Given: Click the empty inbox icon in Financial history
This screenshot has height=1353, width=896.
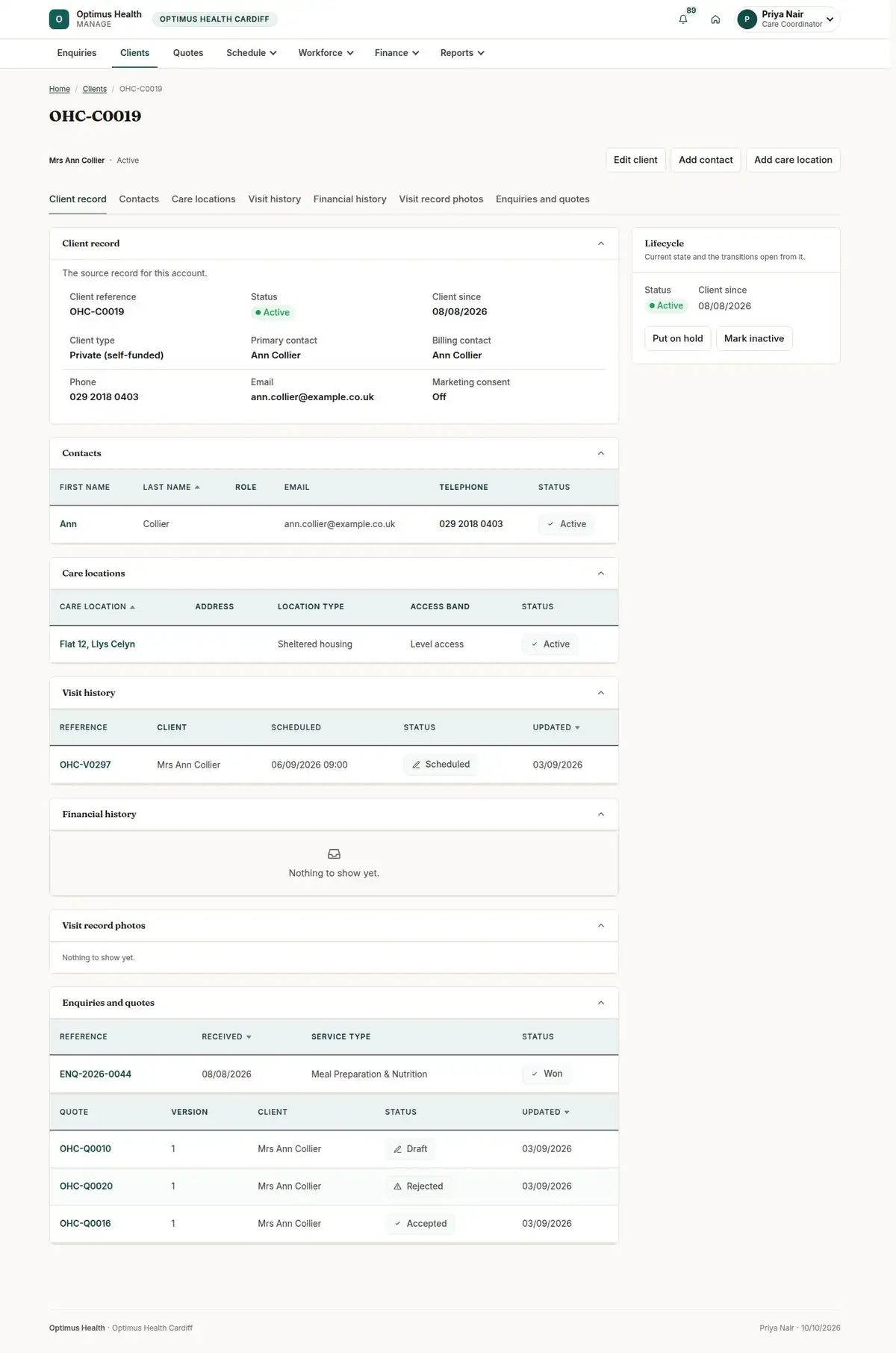Looking at the screenshot, I should point(334,853).
